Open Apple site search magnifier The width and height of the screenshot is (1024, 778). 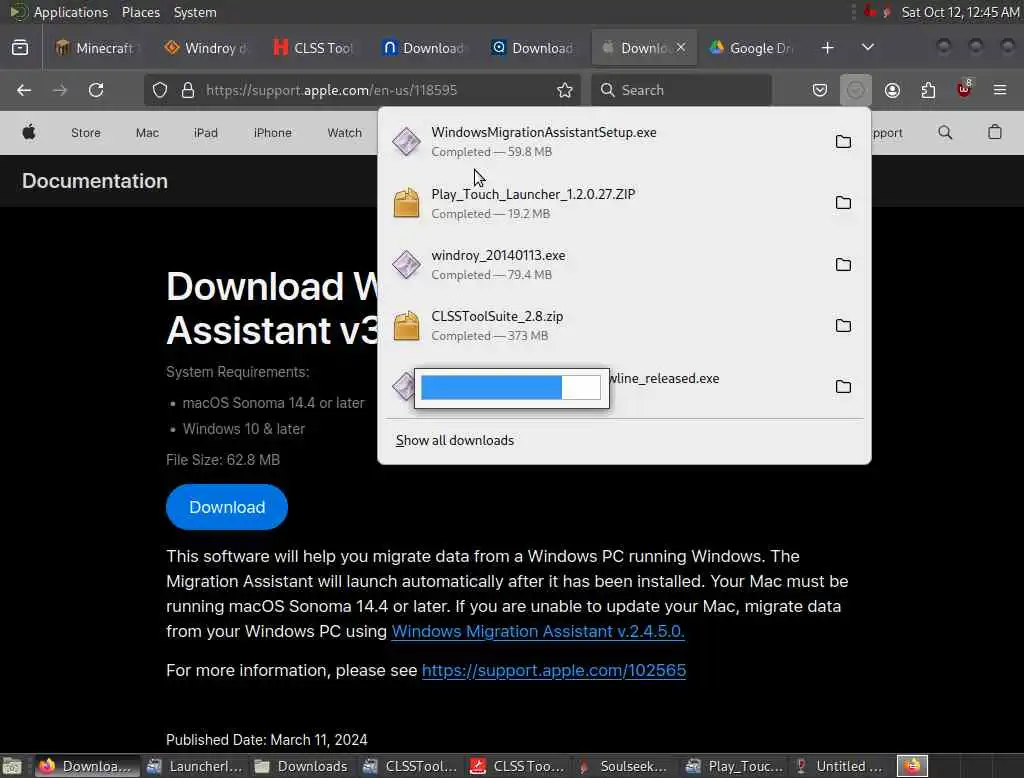pos(945,133)
